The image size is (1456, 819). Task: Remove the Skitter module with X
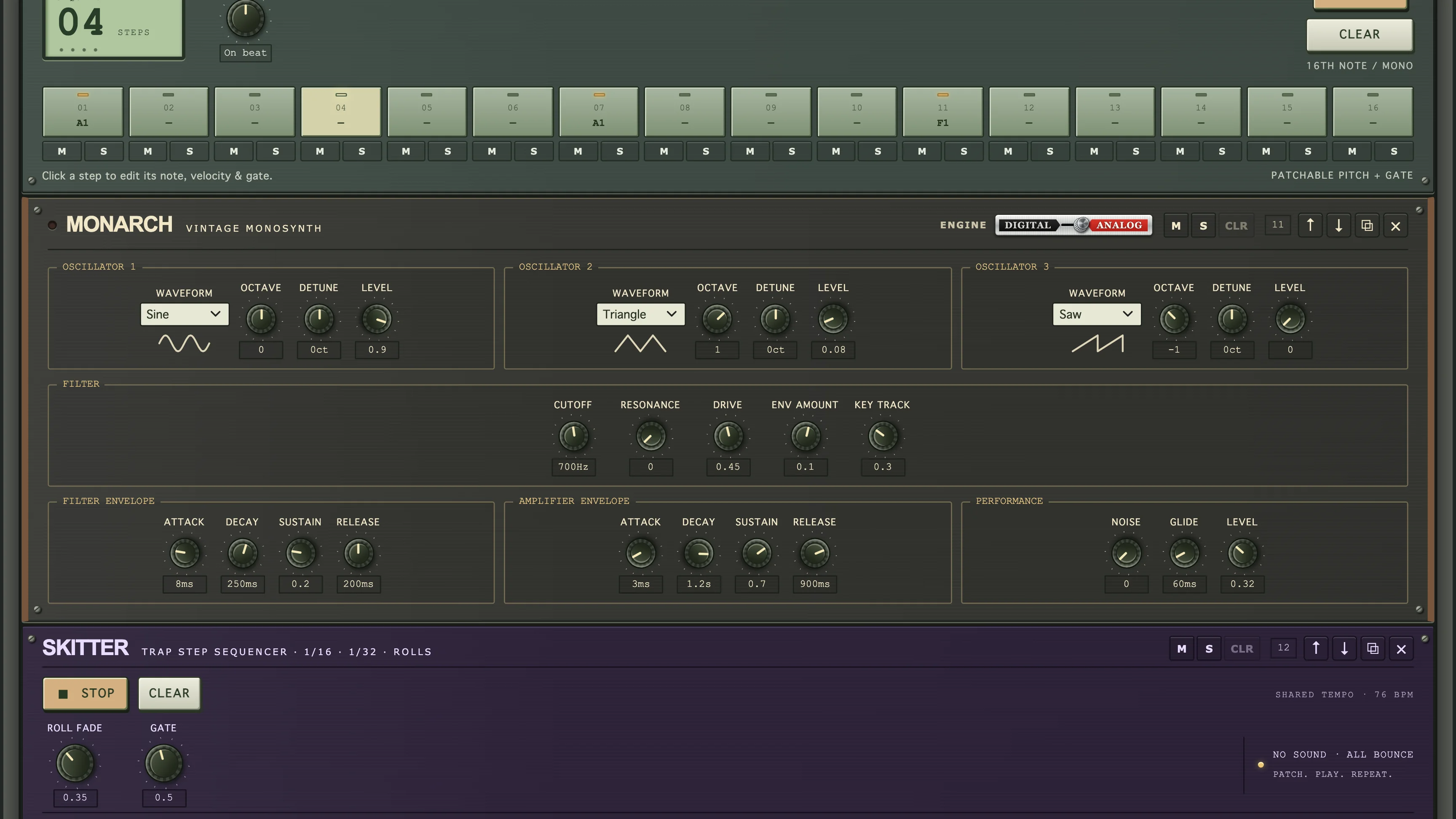coord(1401,648)
